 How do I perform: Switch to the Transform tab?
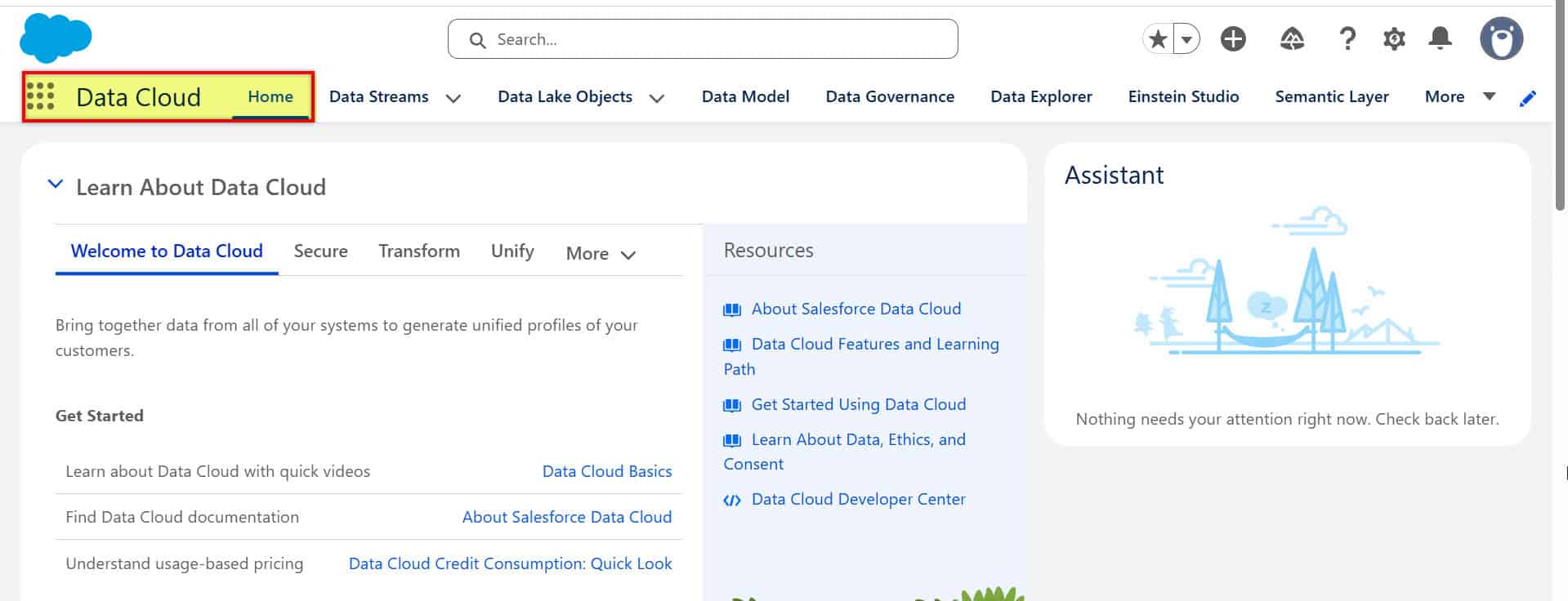(x=419, y=251)
